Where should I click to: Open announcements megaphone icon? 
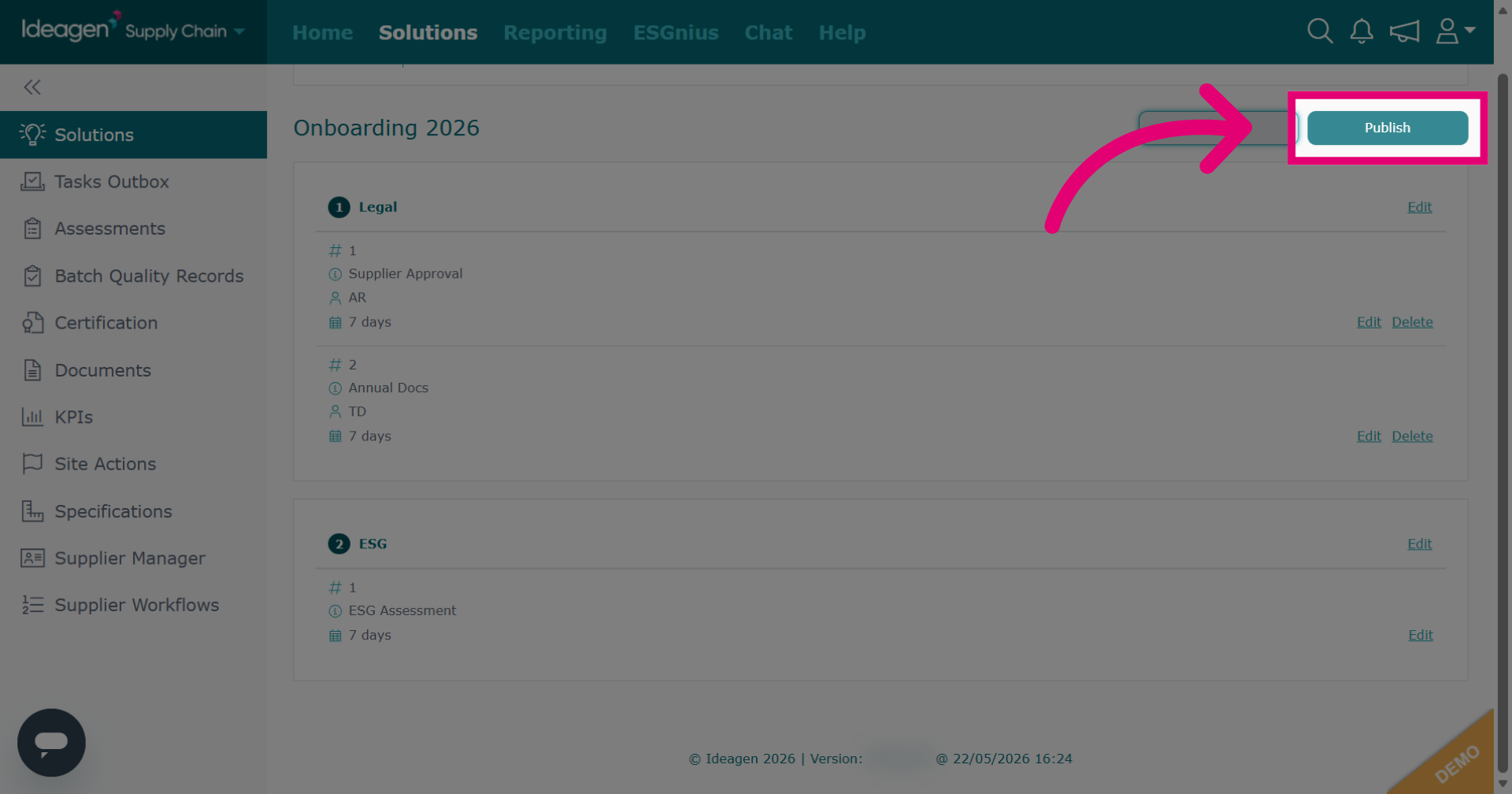1404,32
